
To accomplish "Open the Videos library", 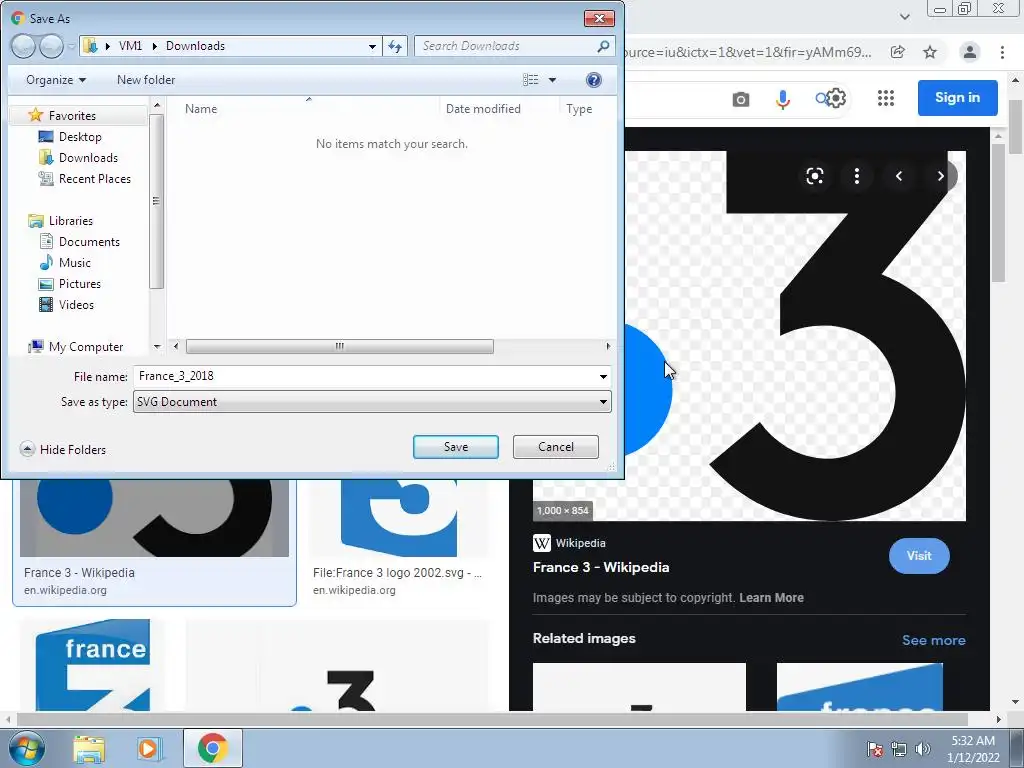I will click(x=76, y=304).
